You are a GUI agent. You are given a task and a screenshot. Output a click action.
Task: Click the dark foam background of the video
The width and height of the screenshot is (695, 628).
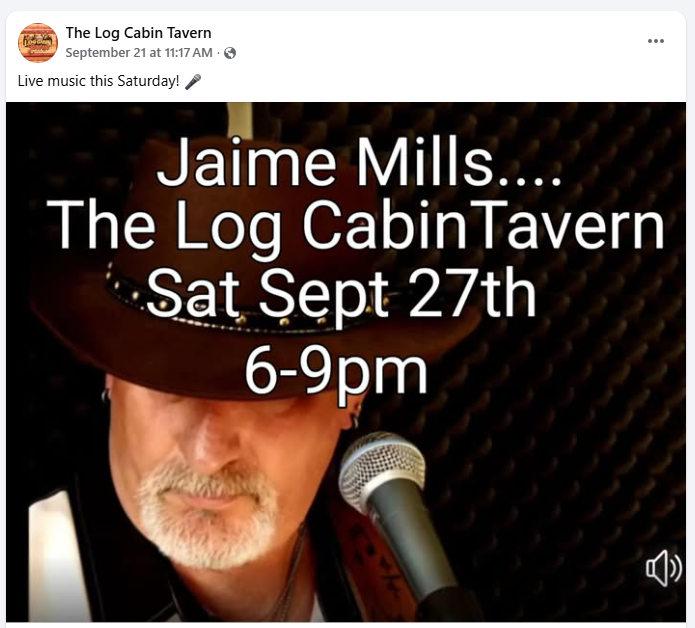[576, 399]
